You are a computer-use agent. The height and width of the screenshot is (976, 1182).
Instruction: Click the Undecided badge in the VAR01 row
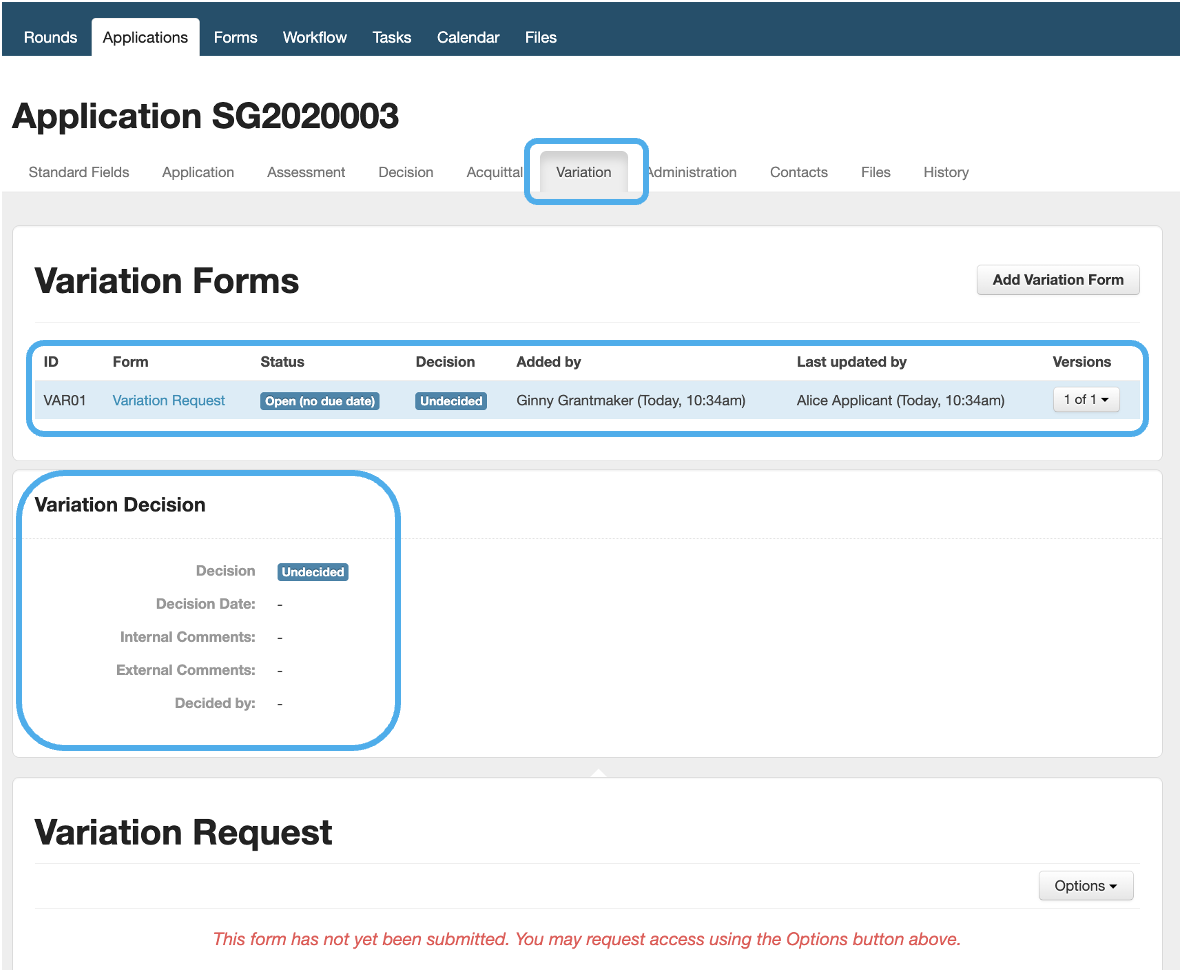(x=451, y=401)
